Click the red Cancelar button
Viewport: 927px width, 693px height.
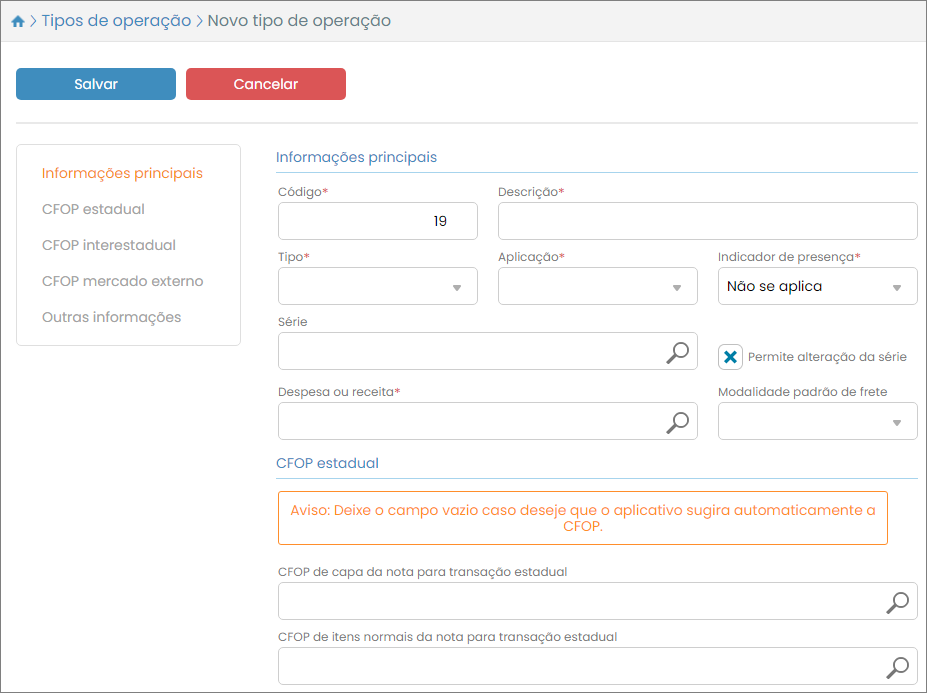pos(265,84)
